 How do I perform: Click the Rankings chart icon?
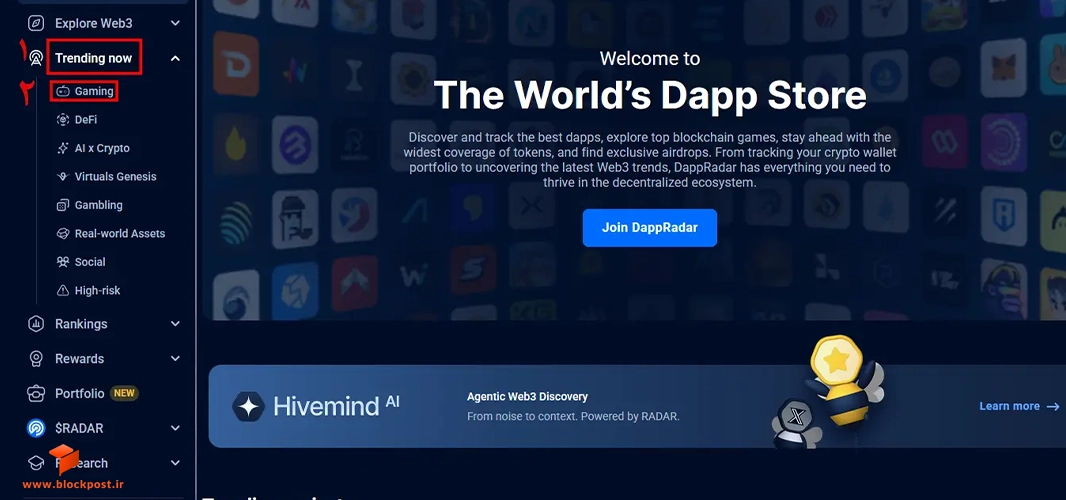[x=35, y=324]
